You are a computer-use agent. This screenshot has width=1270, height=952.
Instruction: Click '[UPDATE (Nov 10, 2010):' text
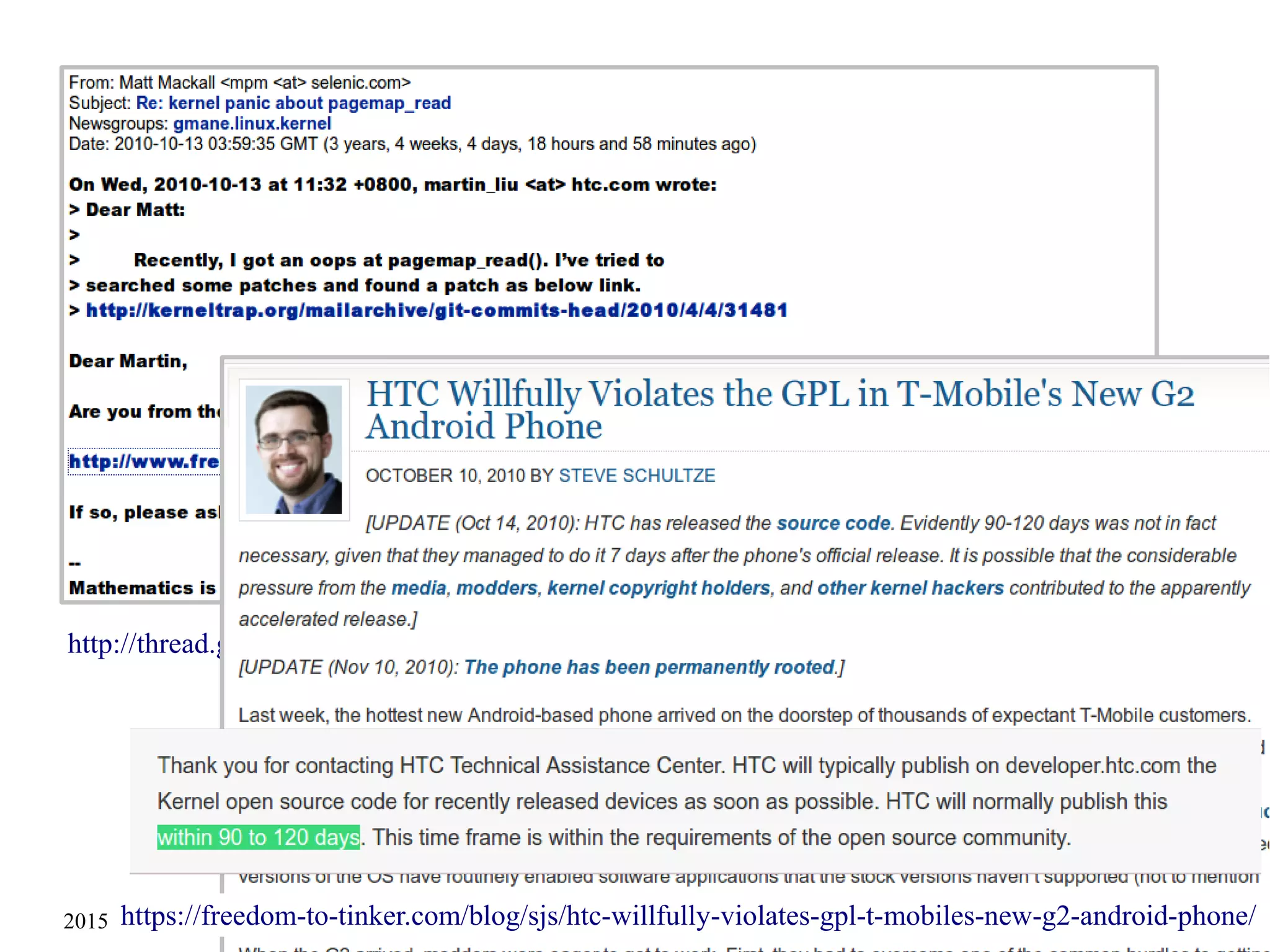click(349, 667)
